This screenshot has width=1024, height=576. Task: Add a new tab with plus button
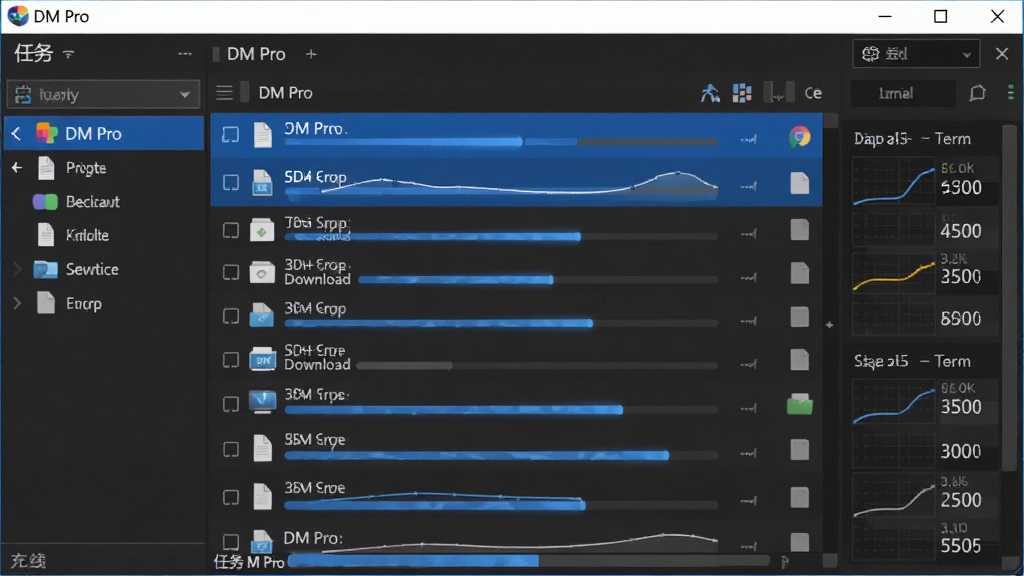(311, 54)
